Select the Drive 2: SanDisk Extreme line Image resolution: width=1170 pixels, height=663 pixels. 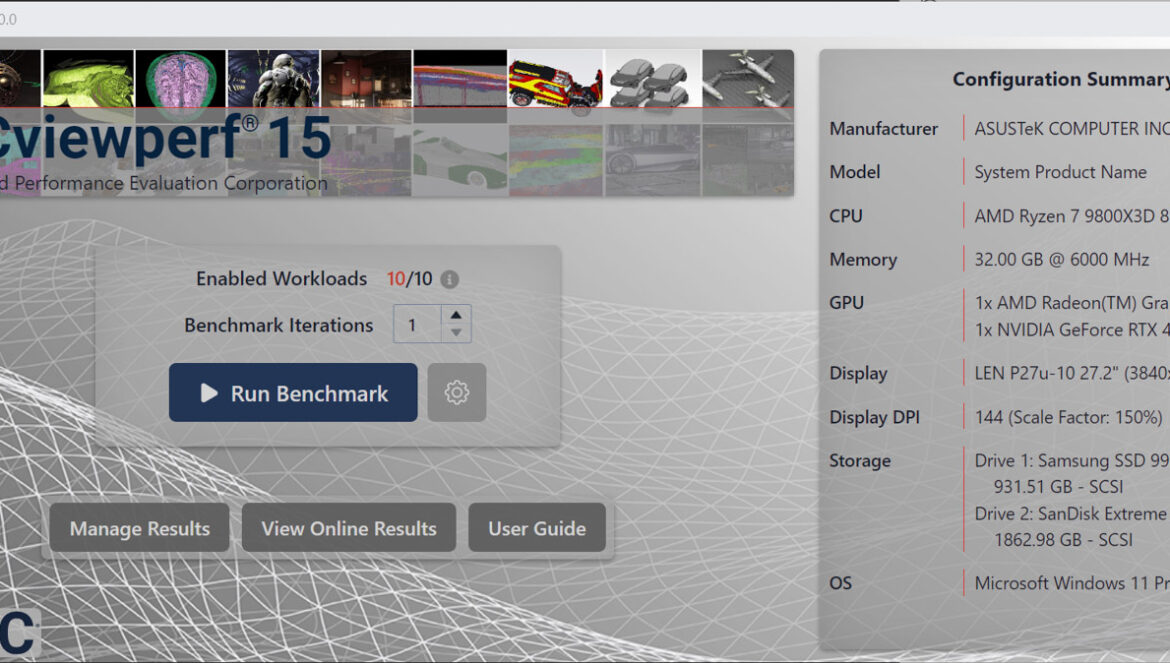1072,514
